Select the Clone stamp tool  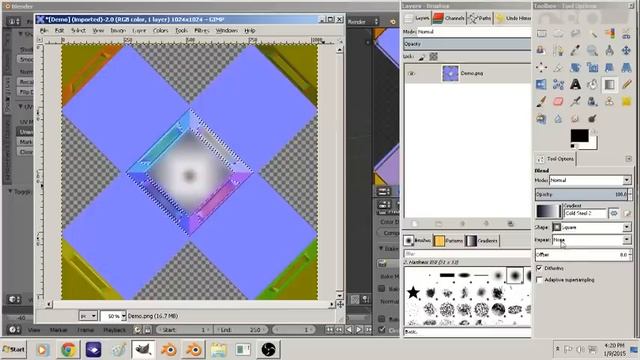tap(610, 102)
